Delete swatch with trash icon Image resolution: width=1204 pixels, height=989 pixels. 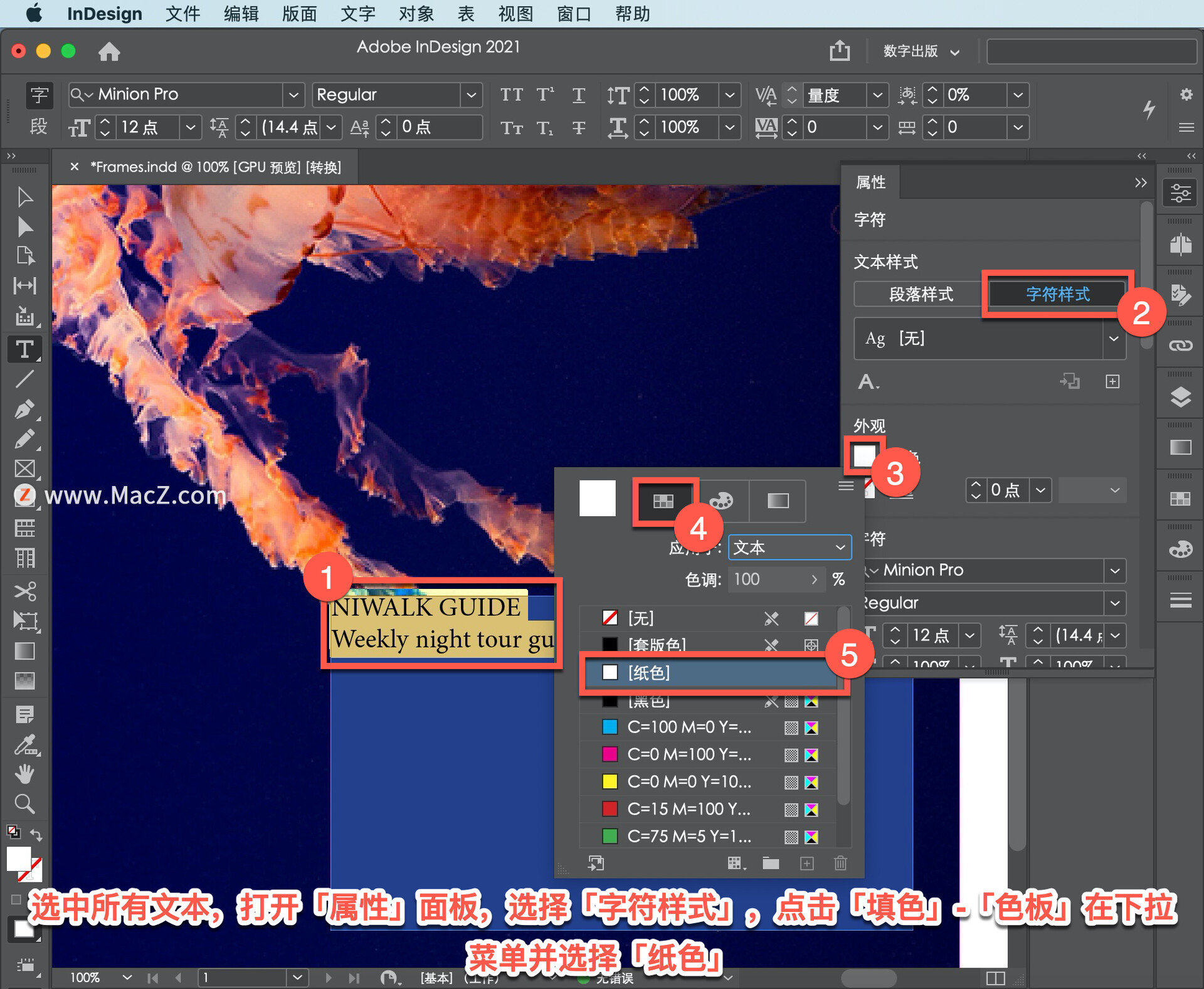[x=840, y=864]
